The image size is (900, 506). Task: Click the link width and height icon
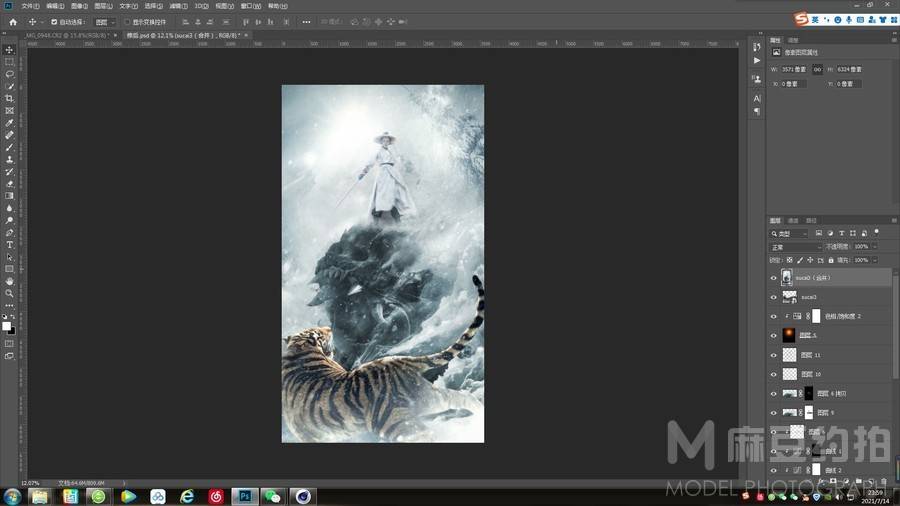pos(817,69)
